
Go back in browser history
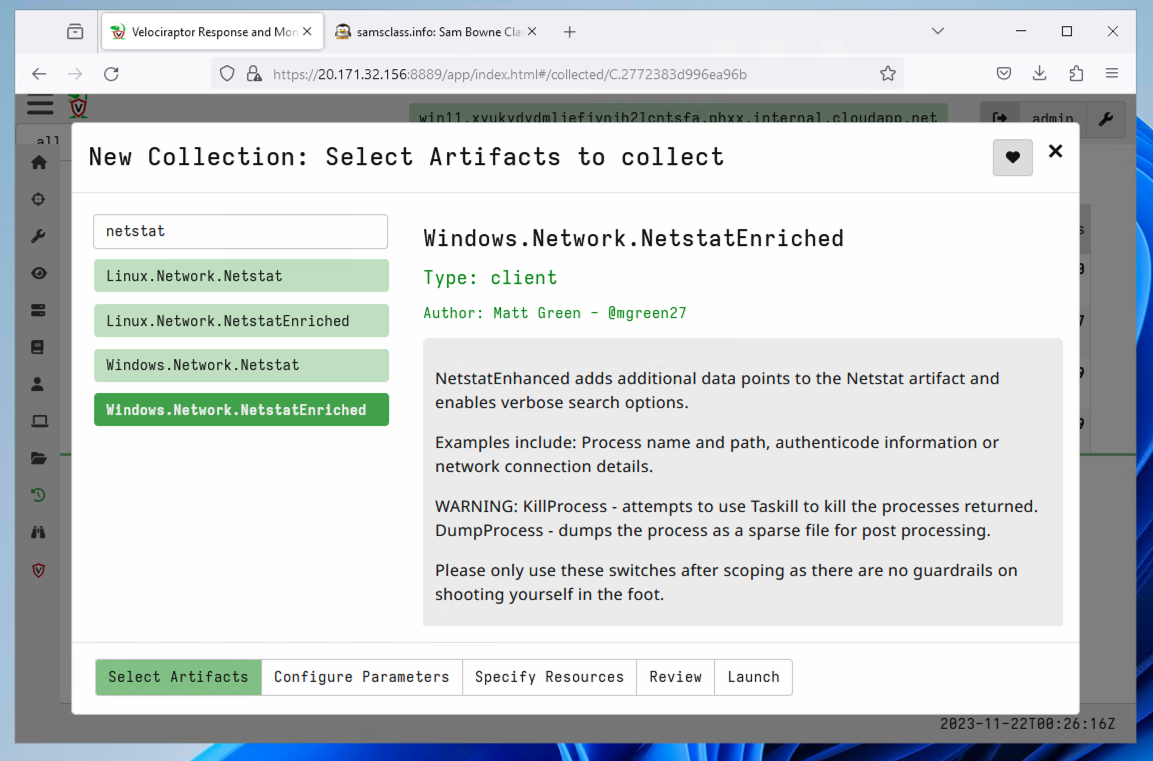pyautogui.click(x=39, y=74)
